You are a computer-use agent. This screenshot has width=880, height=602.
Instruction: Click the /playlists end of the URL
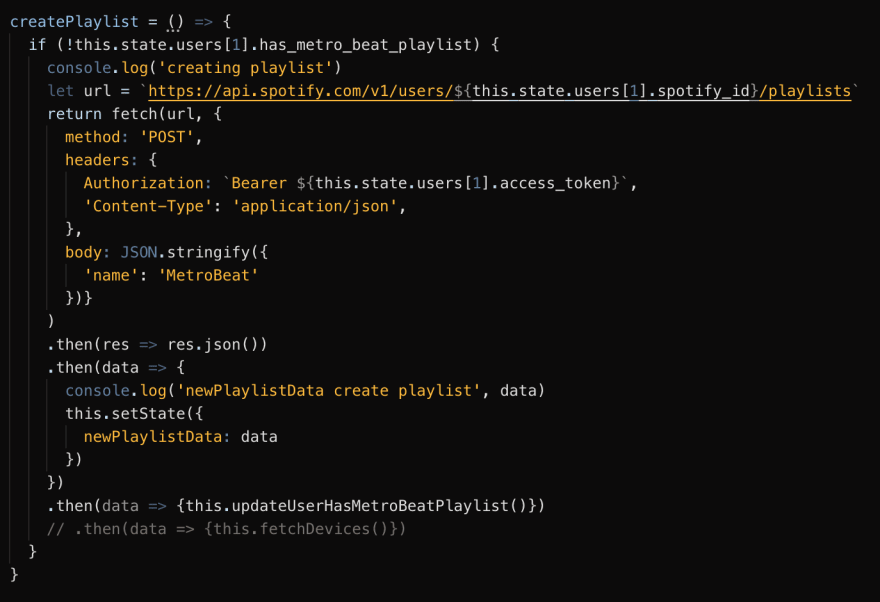tap(805, 91)
